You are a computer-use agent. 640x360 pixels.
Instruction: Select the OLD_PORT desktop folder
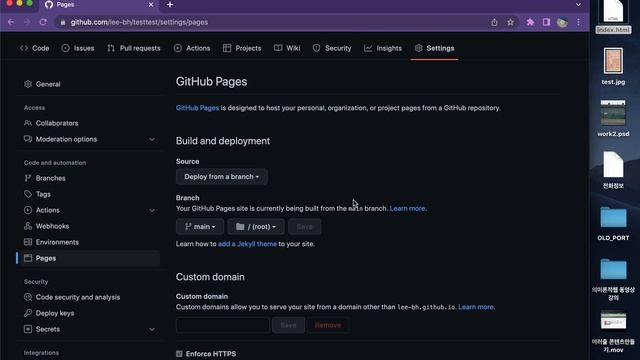click(x=613, y=224)
